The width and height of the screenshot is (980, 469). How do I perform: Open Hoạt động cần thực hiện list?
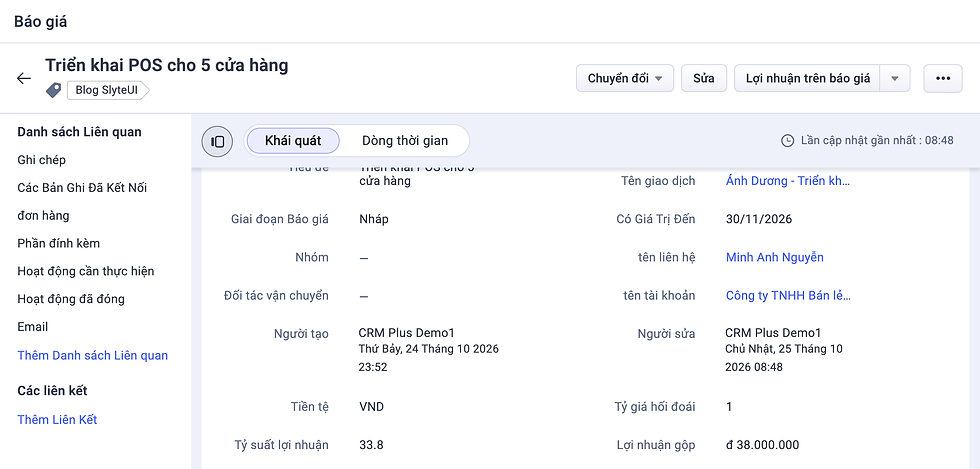tap(86, 271)
